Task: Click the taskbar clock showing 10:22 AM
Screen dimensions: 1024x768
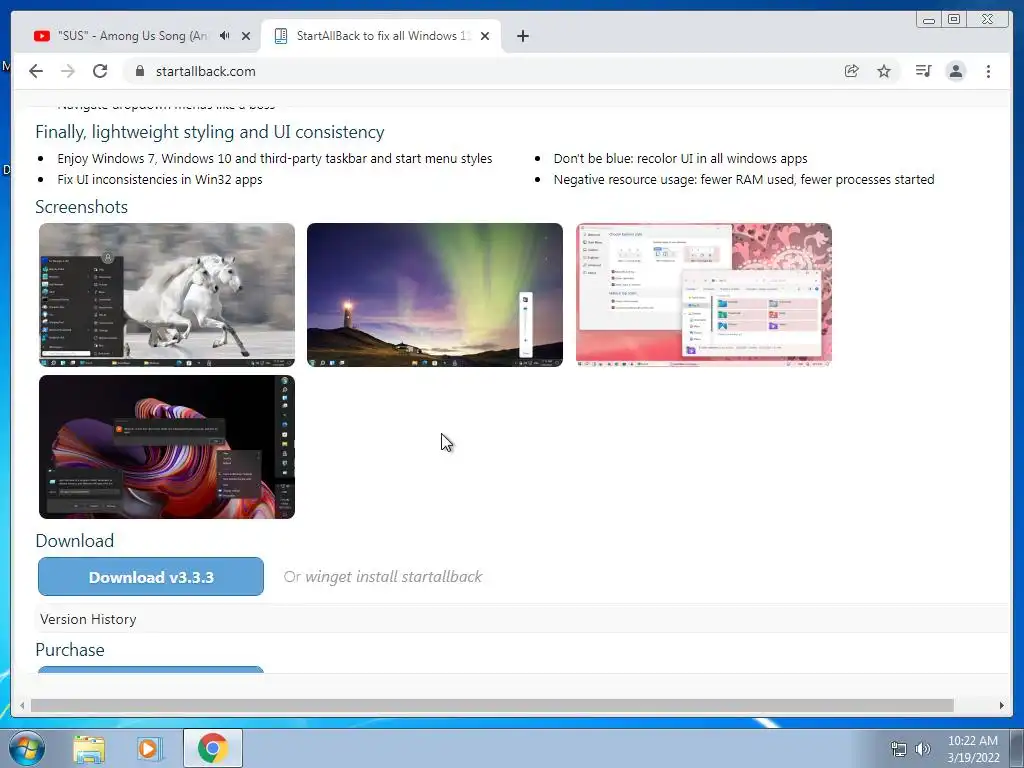Action: [x=973, y=749]
